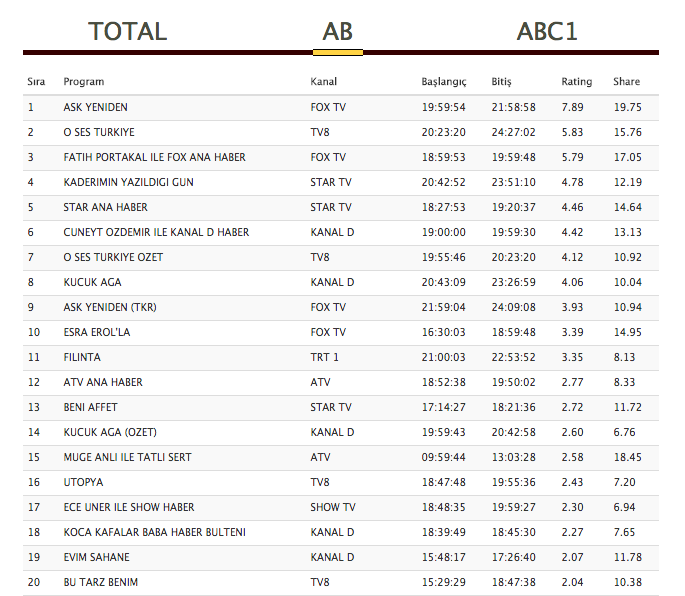Viewport: 685px width, 596px height.
Task: Click share value 17.05
Action: tap(628, 157)
